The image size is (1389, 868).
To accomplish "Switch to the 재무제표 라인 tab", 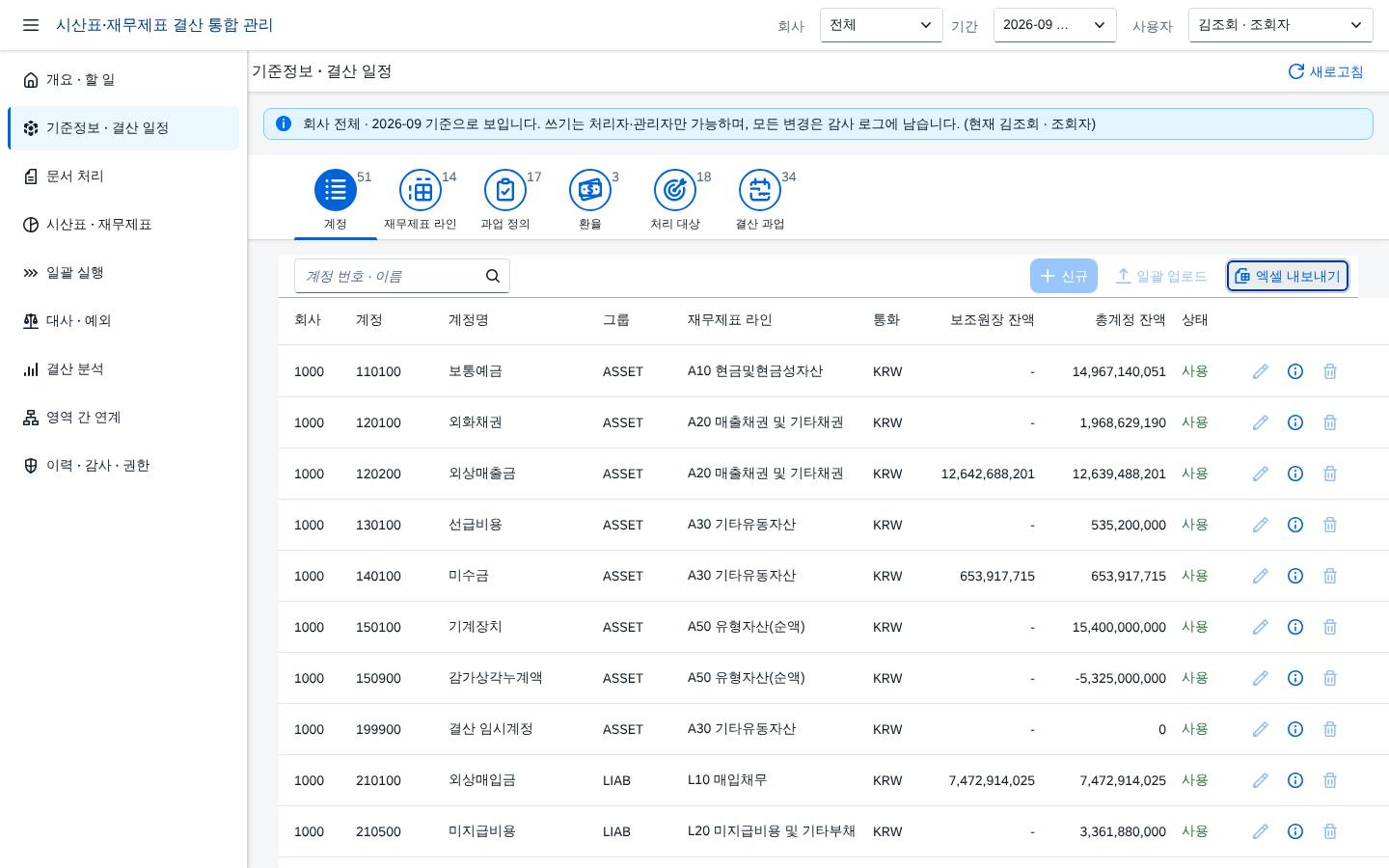I will 421,201.
